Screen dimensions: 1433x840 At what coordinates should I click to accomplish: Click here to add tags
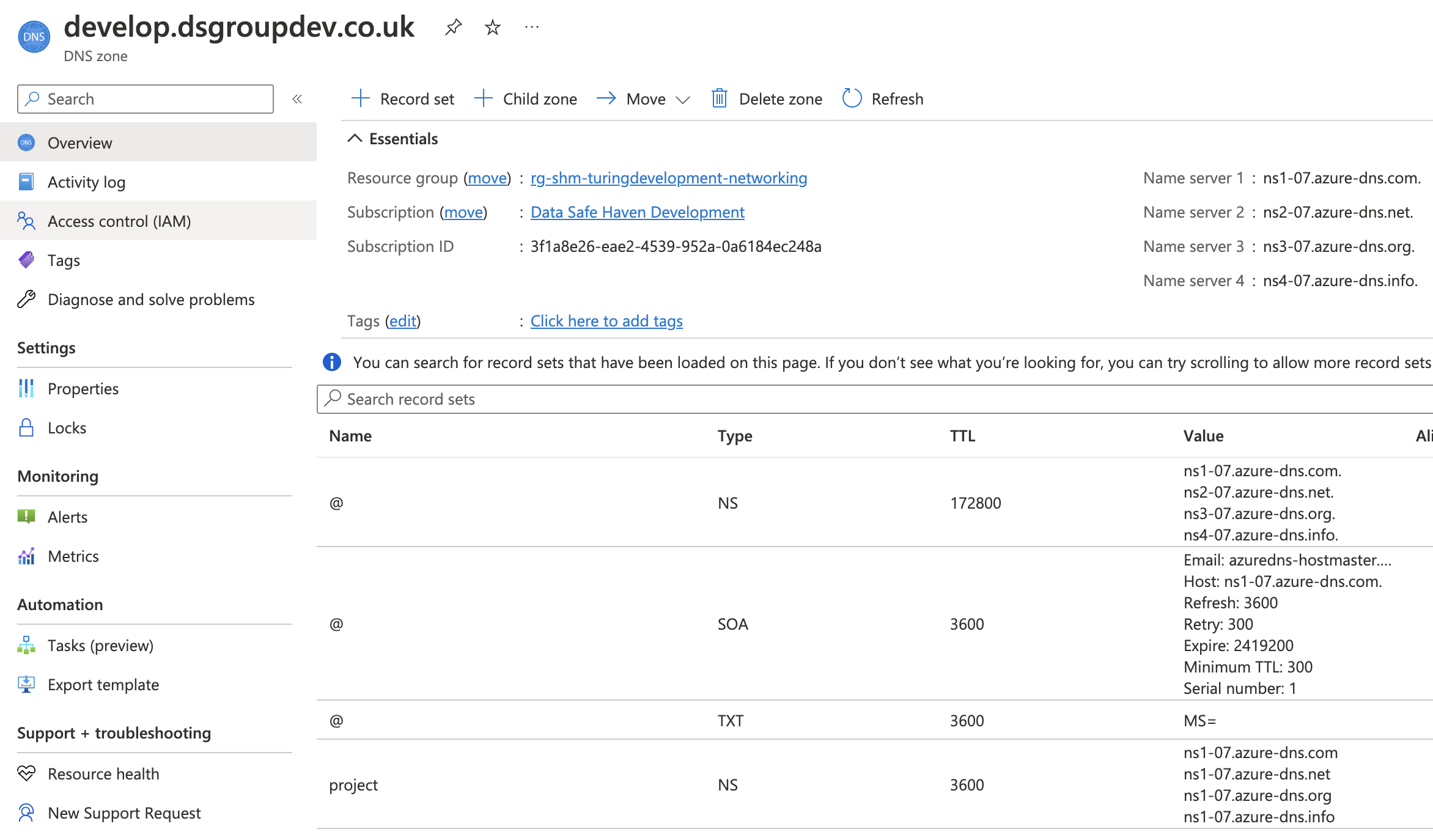click(x=606, y=320)
